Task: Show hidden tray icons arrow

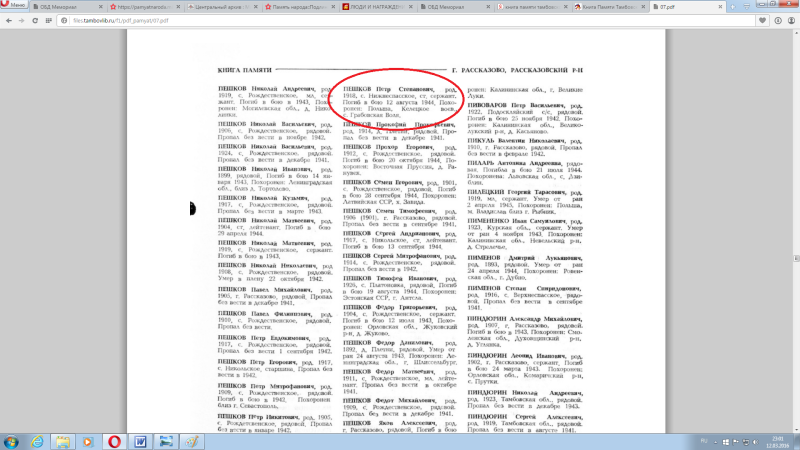Action: point(715,442)
